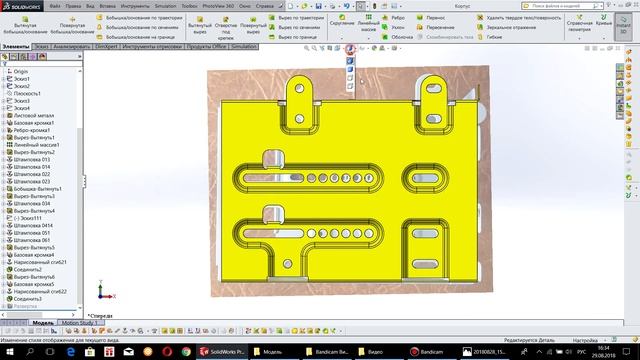Choose the Перенос wrap tool
This screenshot has height=360, width=640.
(431, 18)
